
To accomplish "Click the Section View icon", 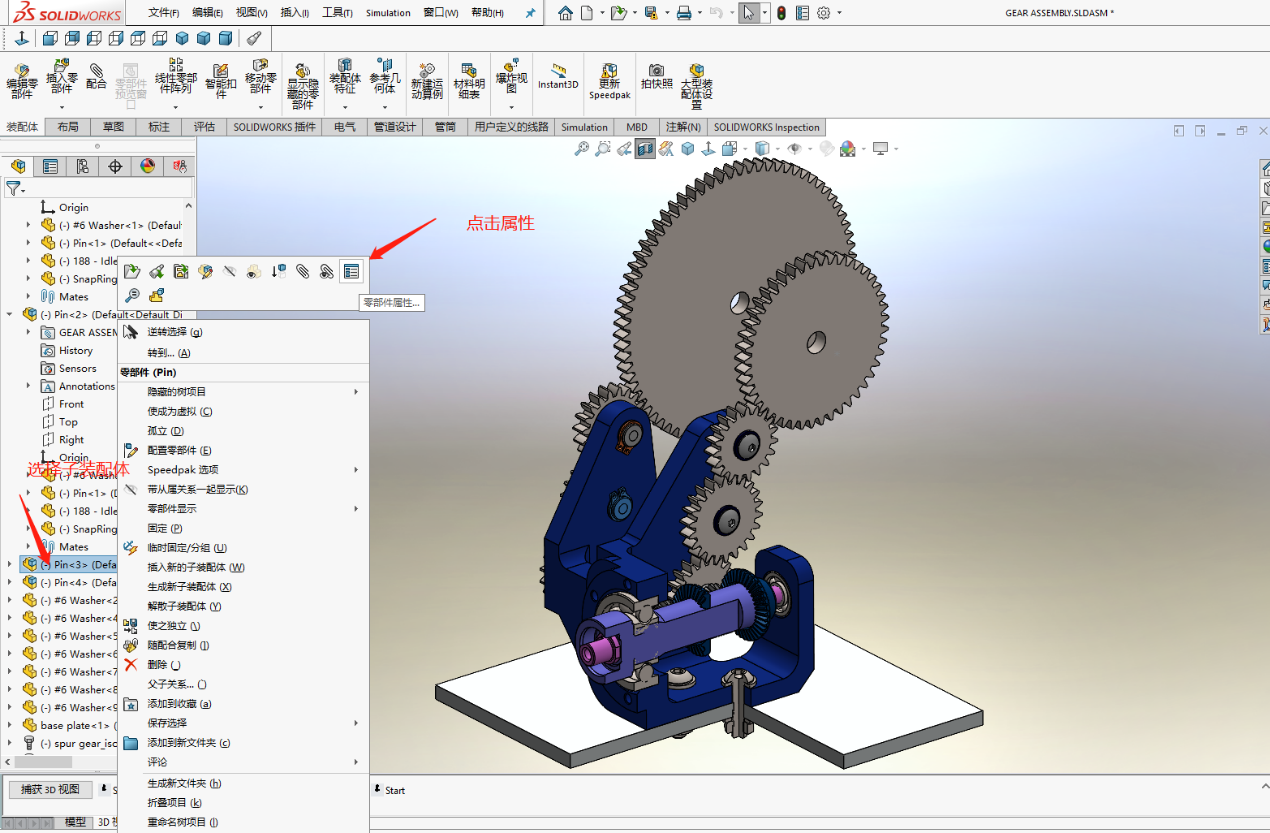I will 645,148.
